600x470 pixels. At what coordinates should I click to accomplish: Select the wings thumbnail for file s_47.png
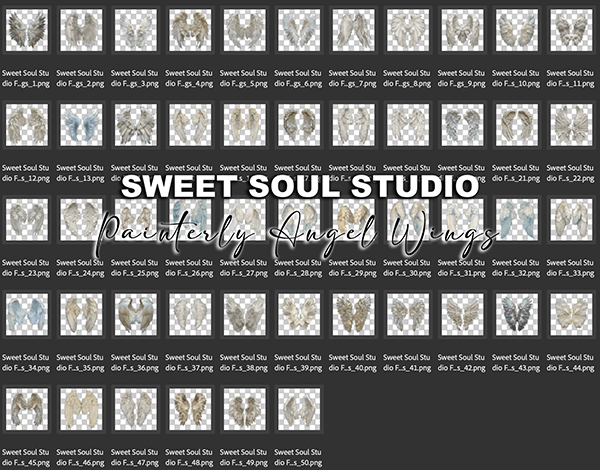tap(136, 409)
